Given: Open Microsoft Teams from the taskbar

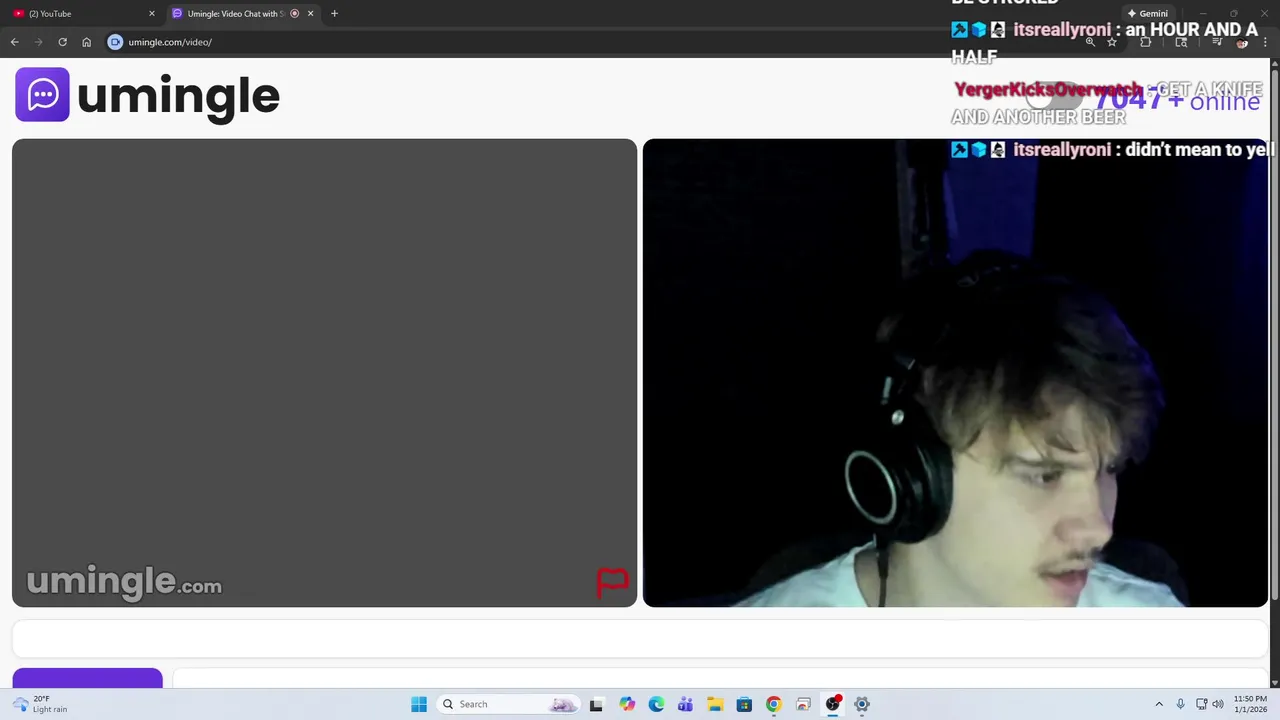Looking at the screenshot, I should click(685, 704).
